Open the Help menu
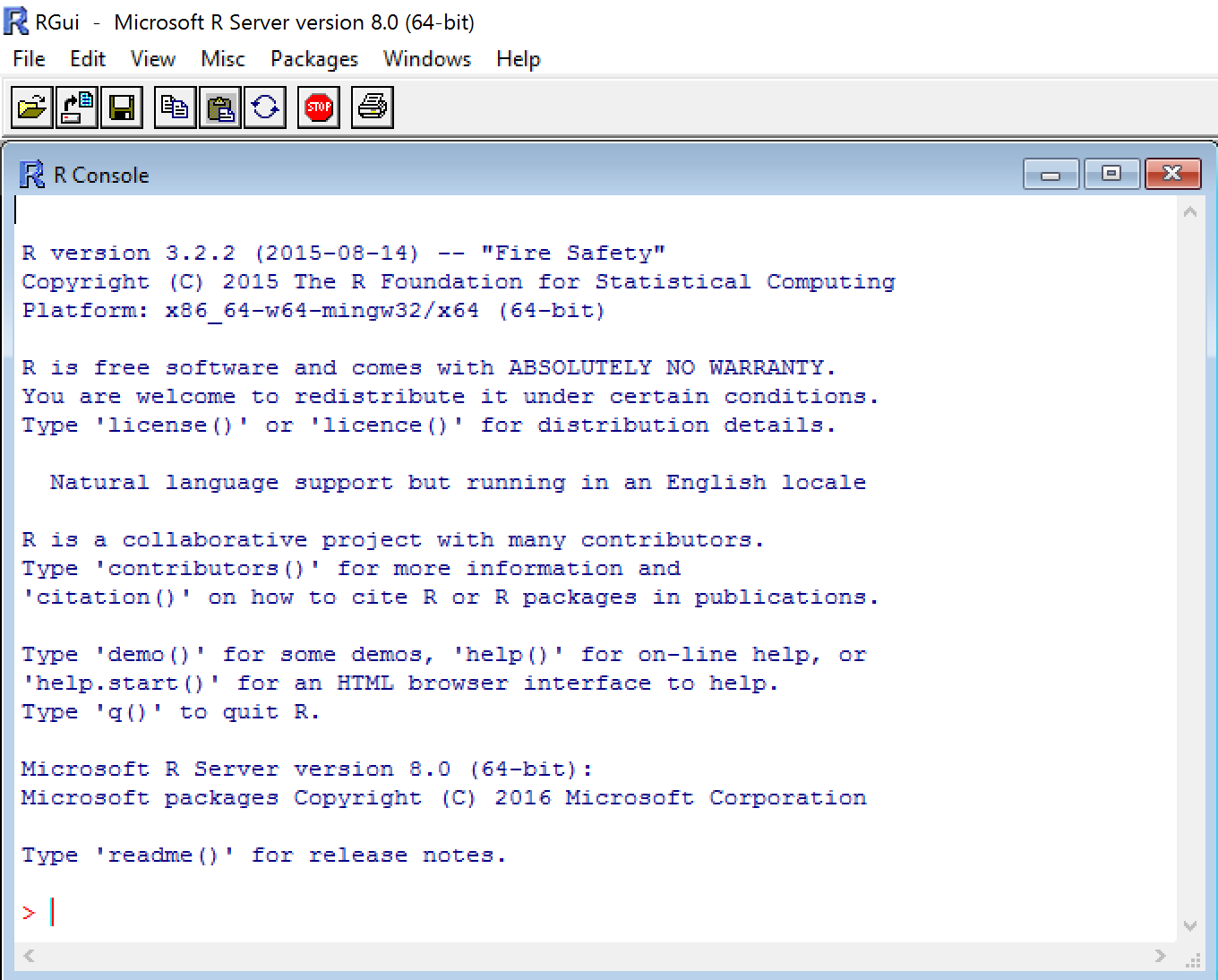The height and width of the screenshot is (980, 1218). [519, 59]
